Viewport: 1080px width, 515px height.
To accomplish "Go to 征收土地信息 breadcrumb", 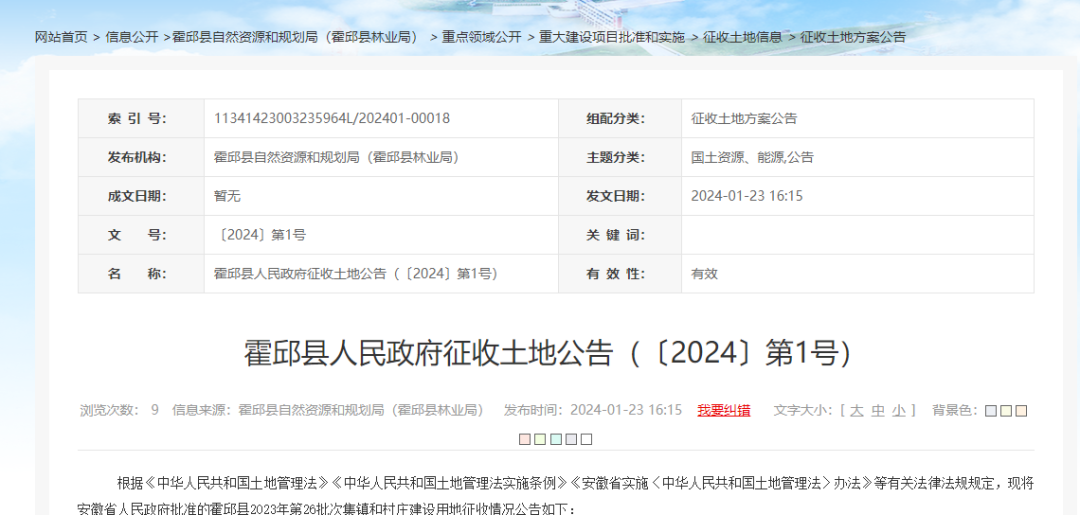I will pyautogui.click(x=742, y=37).
